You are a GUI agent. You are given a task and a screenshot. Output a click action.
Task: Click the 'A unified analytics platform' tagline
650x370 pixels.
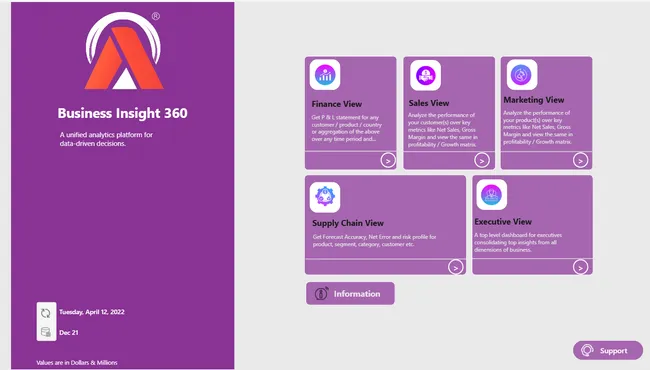pyautogui.click(x=106, y=139)
